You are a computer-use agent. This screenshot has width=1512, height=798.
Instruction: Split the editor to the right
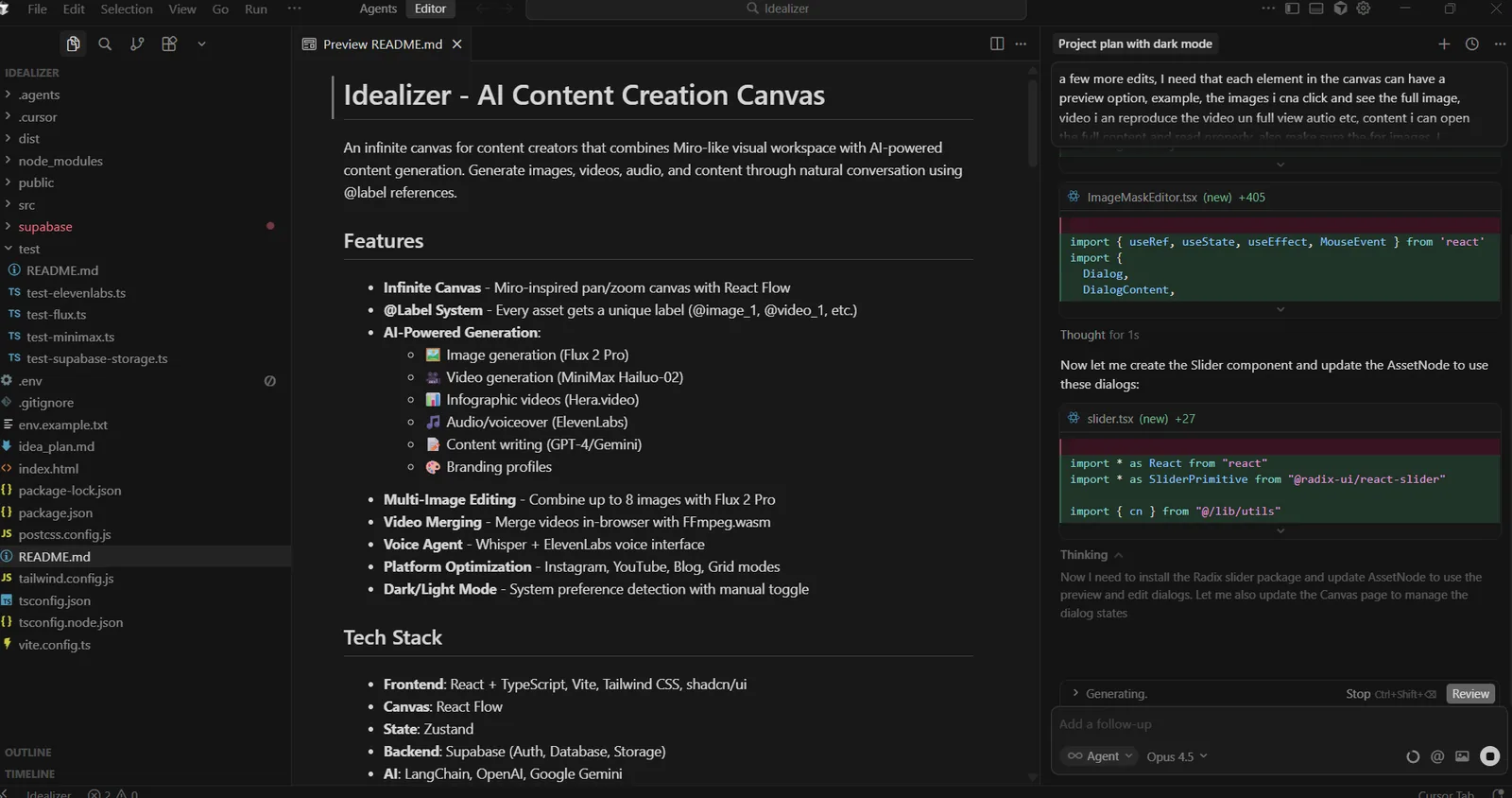(997, 44)
